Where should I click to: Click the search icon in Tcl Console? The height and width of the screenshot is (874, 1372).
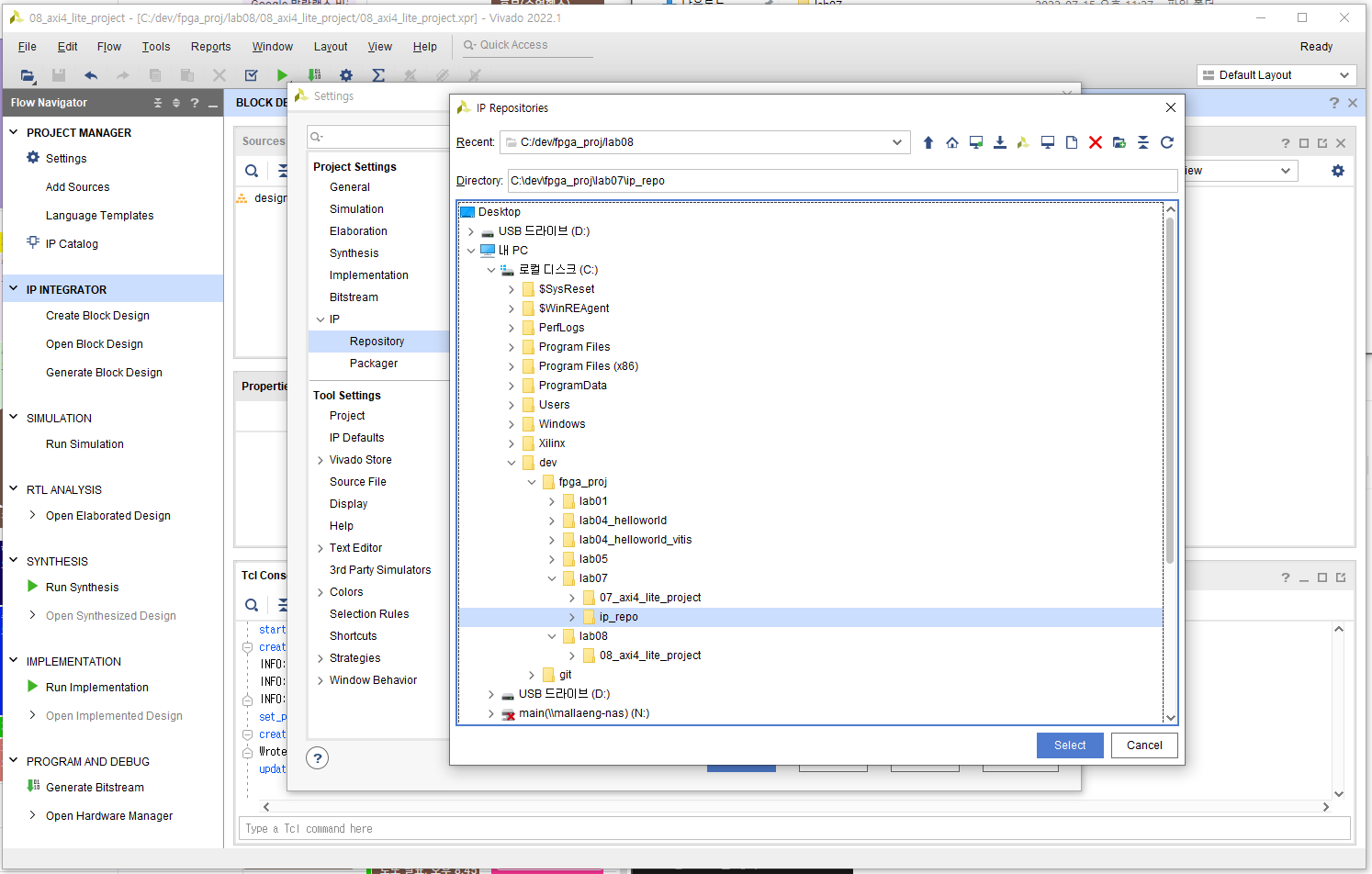252,605
